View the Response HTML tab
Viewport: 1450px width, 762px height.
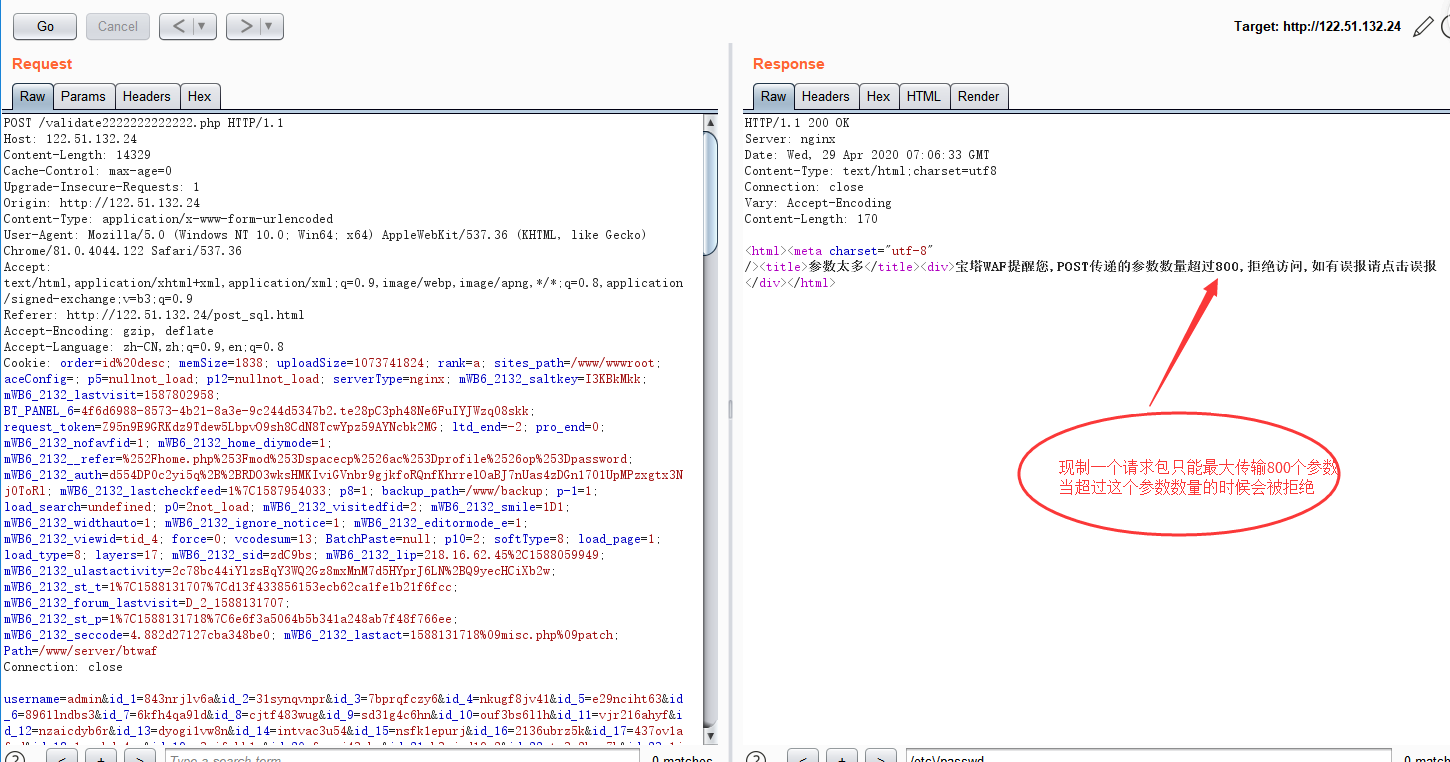(x=923, y=96)
